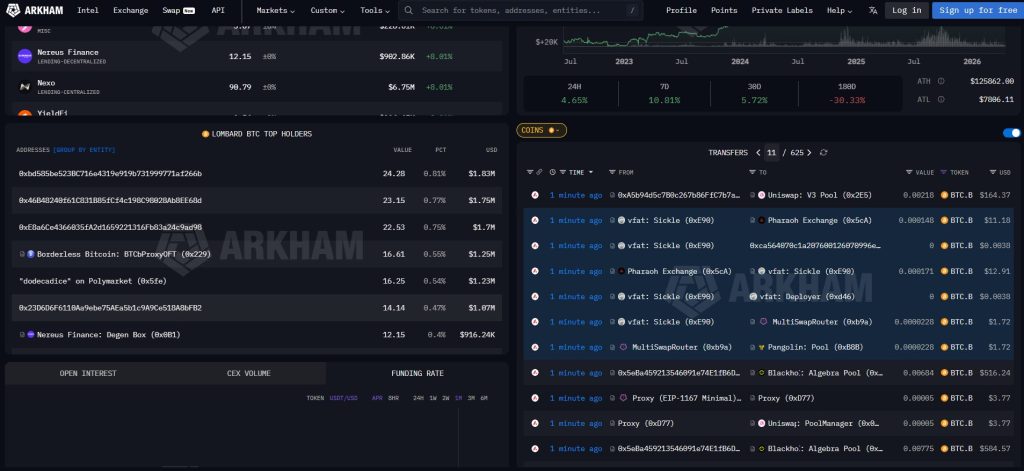Select the 3M funding rate range
The width and height of the screenshot is (1024, 471).
tap(472, 398)
